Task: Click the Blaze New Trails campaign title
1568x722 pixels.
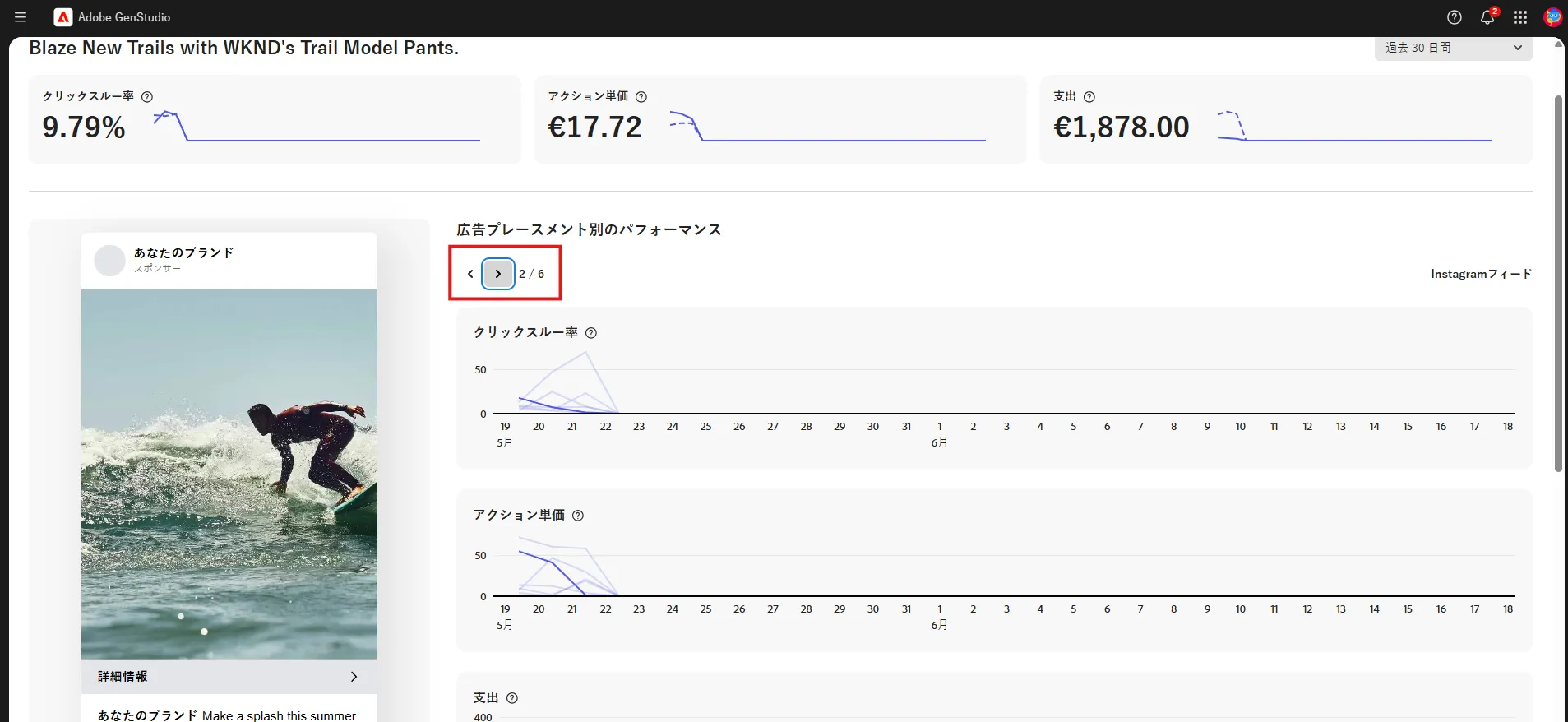Action: tap(244, 48)
